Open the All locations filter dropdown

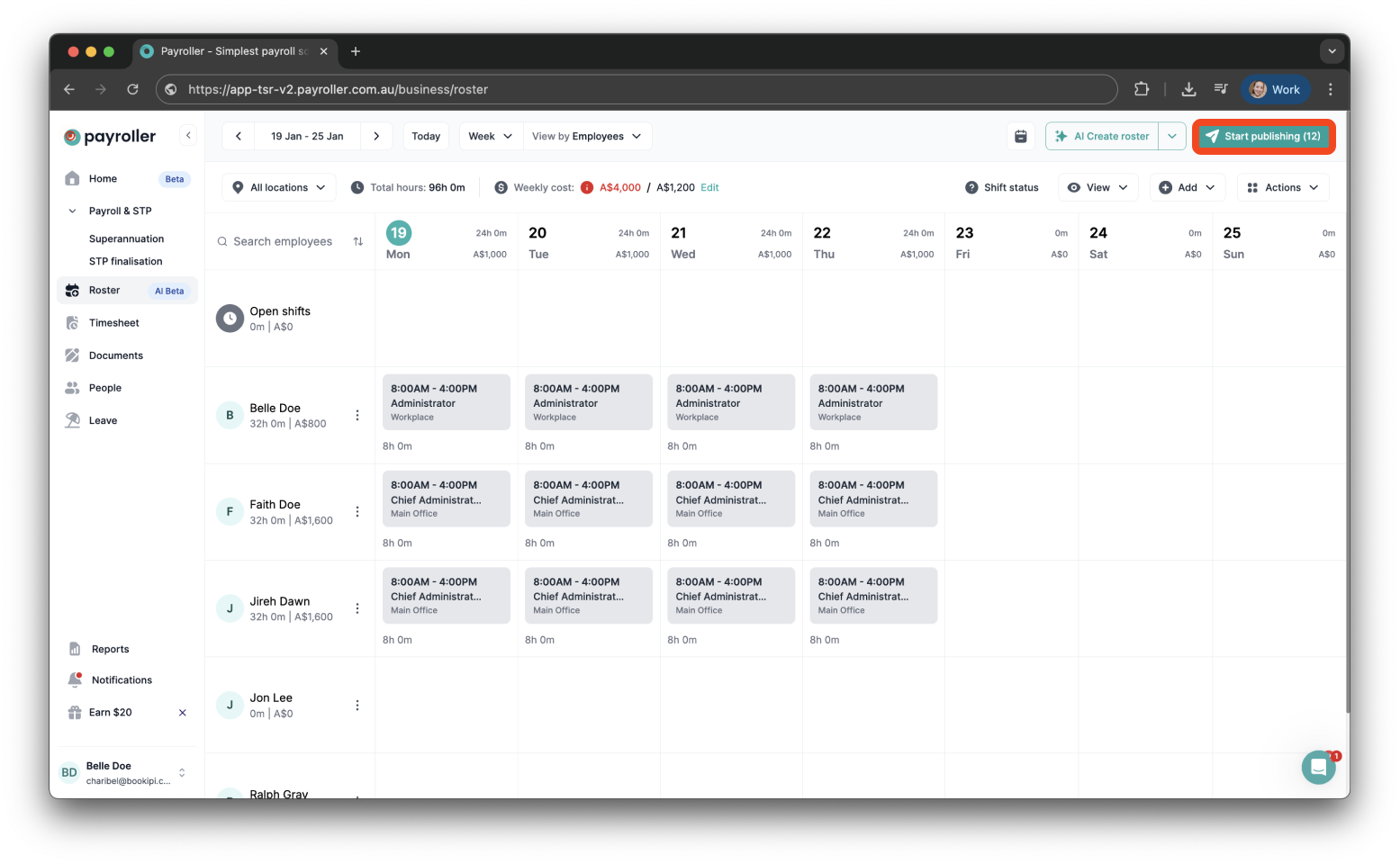pos(278,187)
